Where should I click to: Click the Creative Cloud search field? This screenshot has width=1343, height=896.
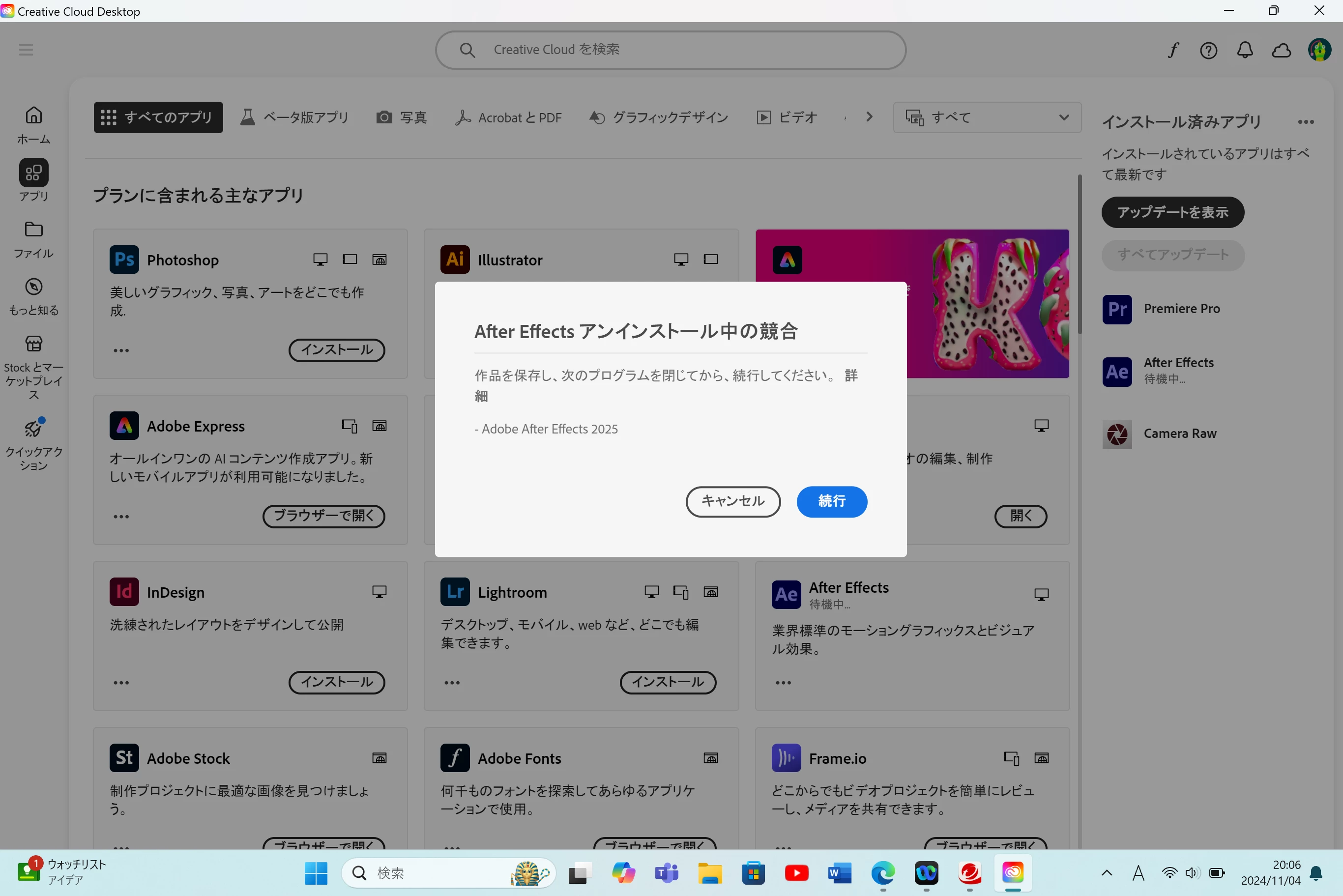tap(671, 50)
